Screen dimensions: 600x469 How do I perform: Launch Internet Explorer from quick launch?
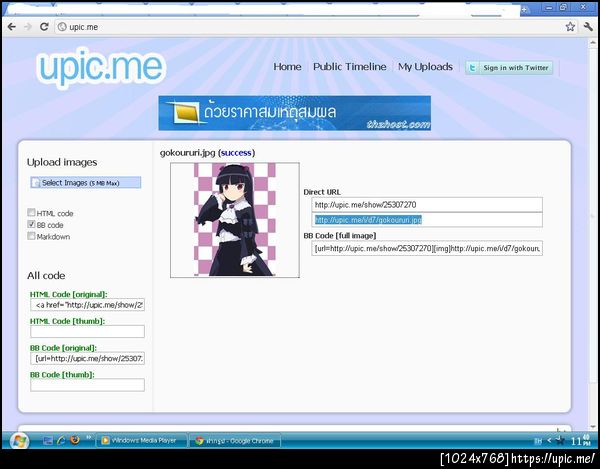pyautogui.click(x=61, y=441)
